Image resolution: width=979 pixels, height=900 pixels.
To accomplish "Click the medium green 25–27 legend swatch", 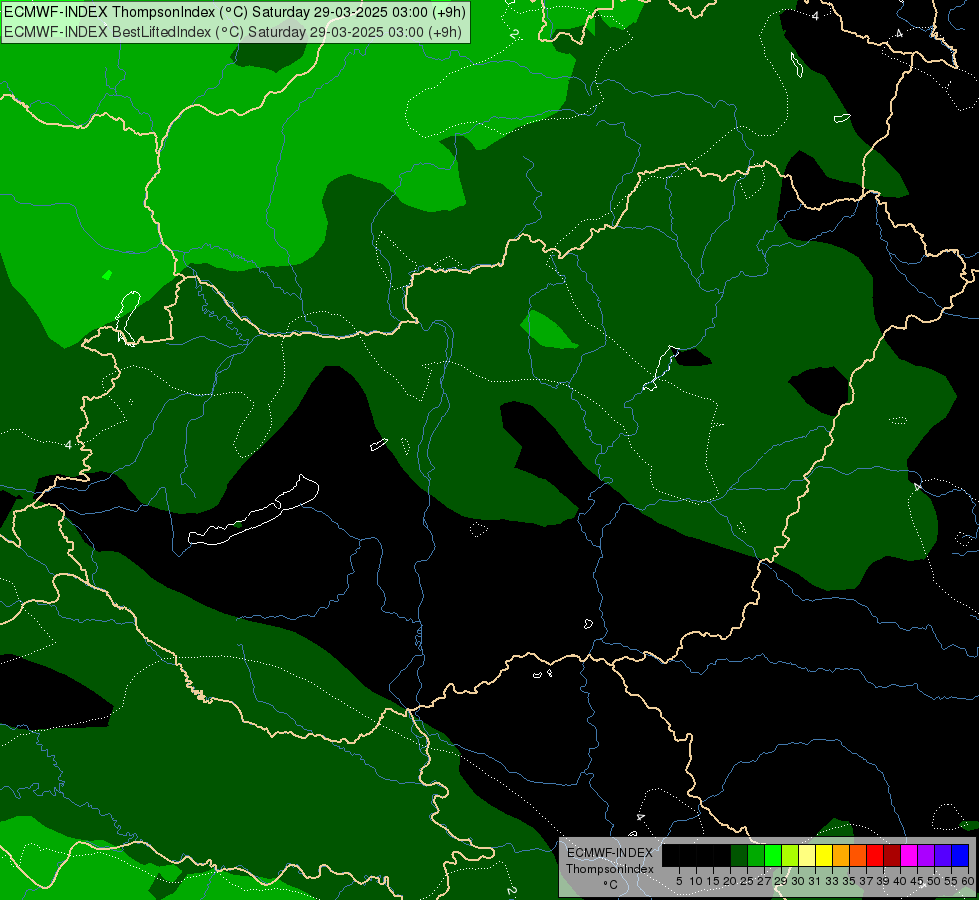I will click(x=756, y=855).
